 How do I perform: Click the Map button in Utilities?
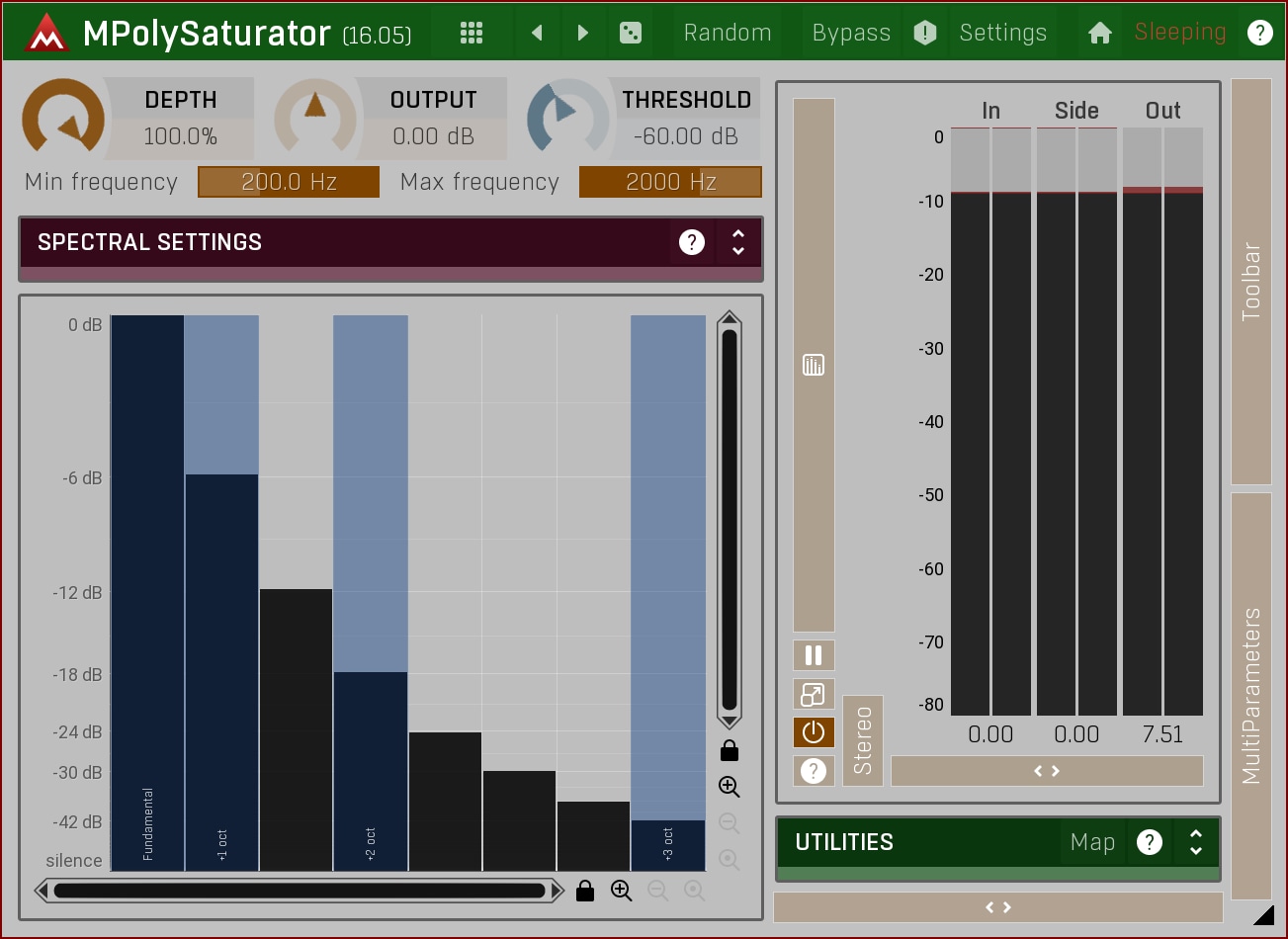tap(1092, 842)
